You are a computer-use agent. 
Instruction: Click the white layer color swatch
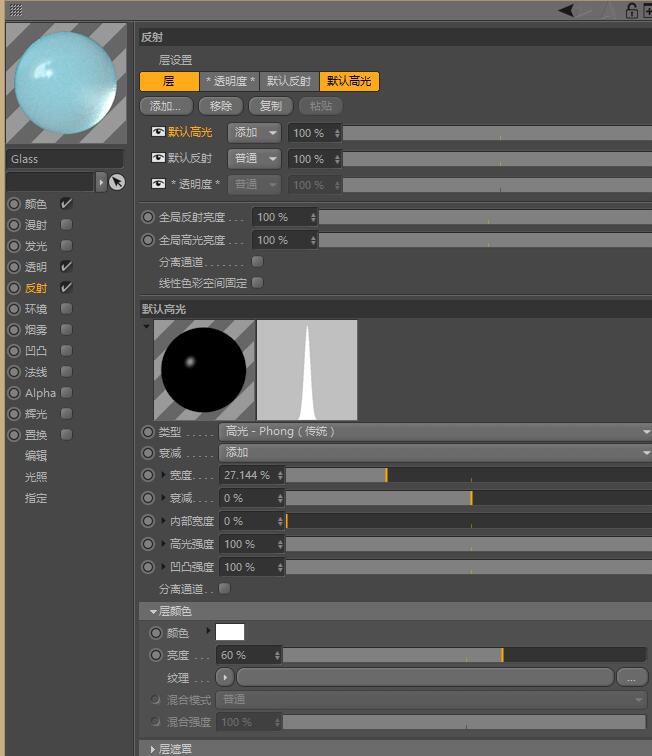230,632
